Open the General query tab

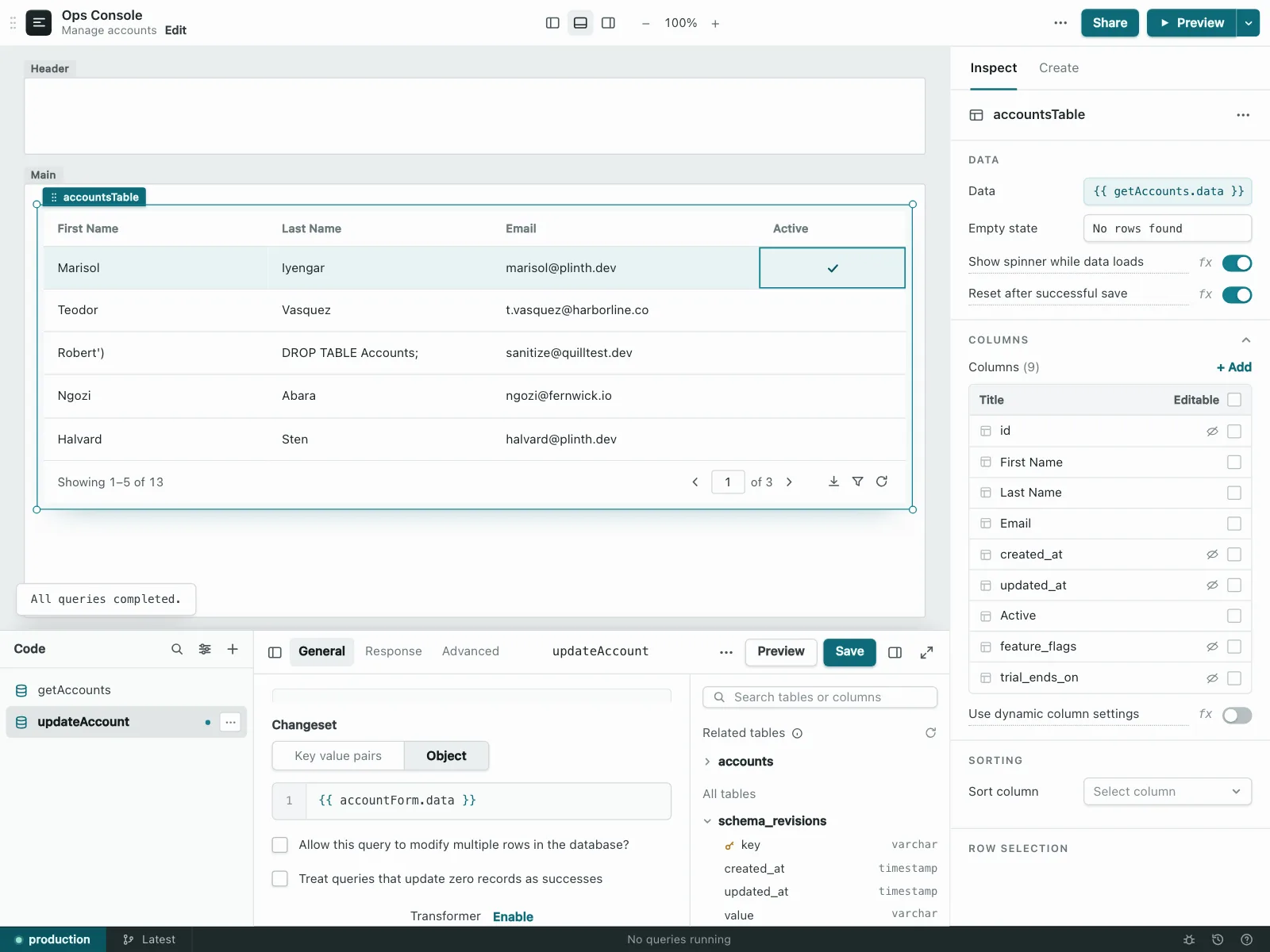click(x=321, y=651)
